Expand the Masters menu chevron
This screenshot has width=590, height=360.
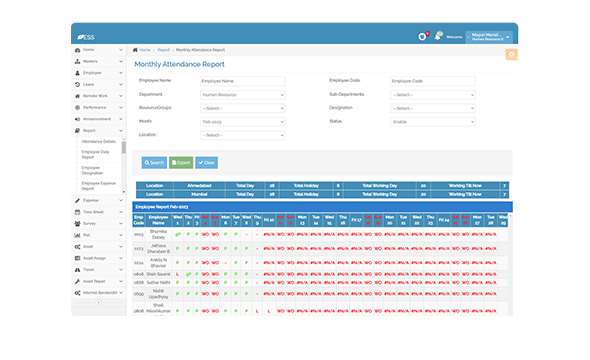[x=121, y=61]
